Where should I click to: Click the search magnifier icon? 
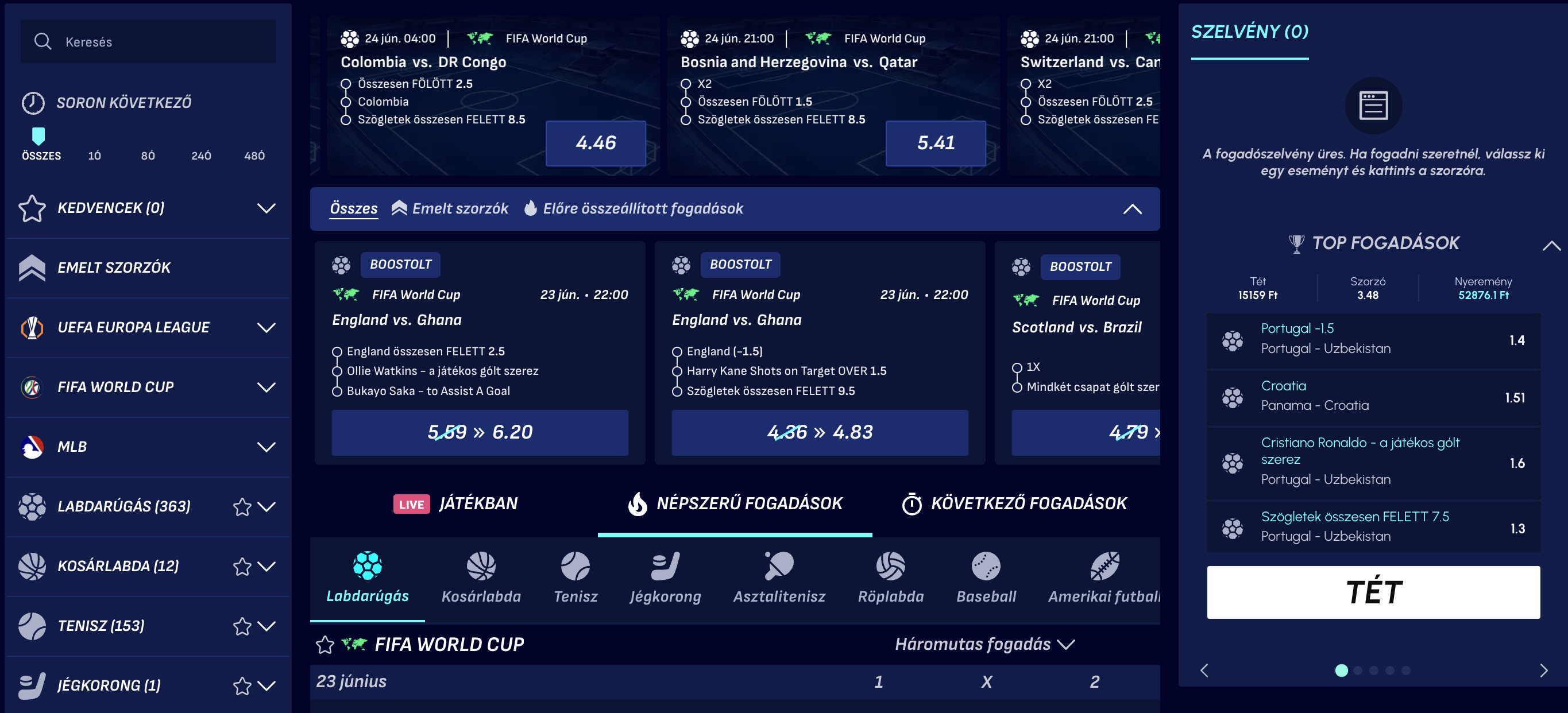pyautogui.click(x=43, y=41)
